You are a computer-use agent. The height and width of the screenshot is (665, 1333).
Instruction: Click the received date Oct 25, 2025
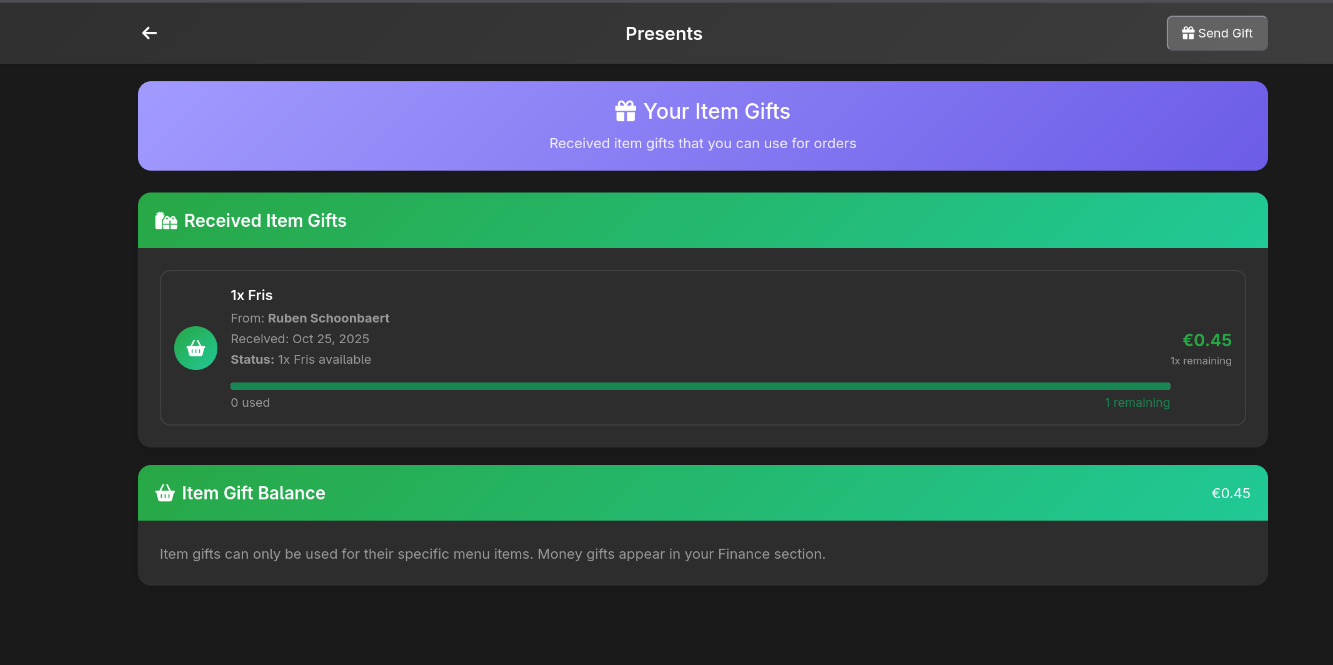pyautogui.click(x=330, y=339)
